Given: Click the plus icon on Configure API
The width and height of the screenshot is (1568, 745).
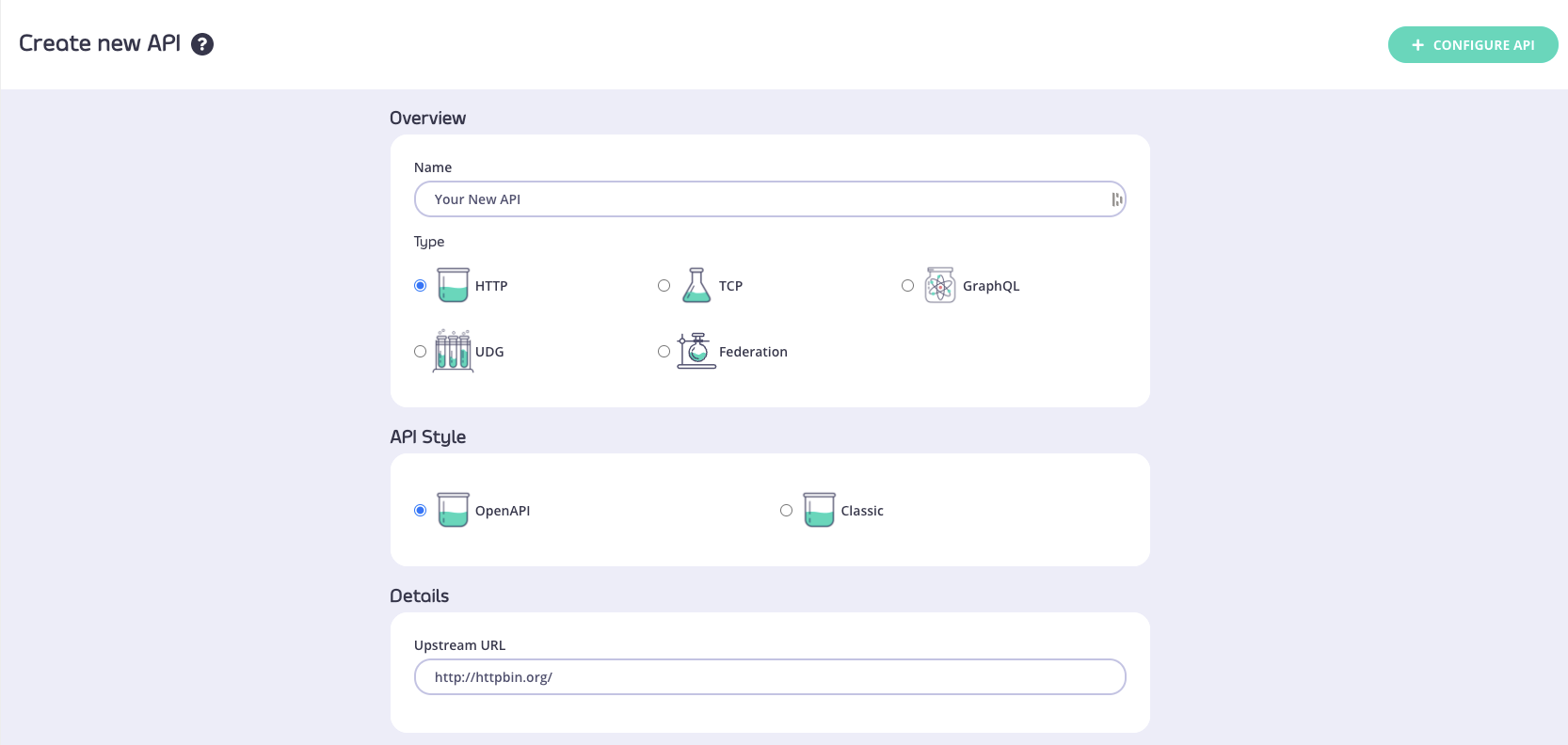Looking at the screenshot, I should click(x=1417, y=45).
